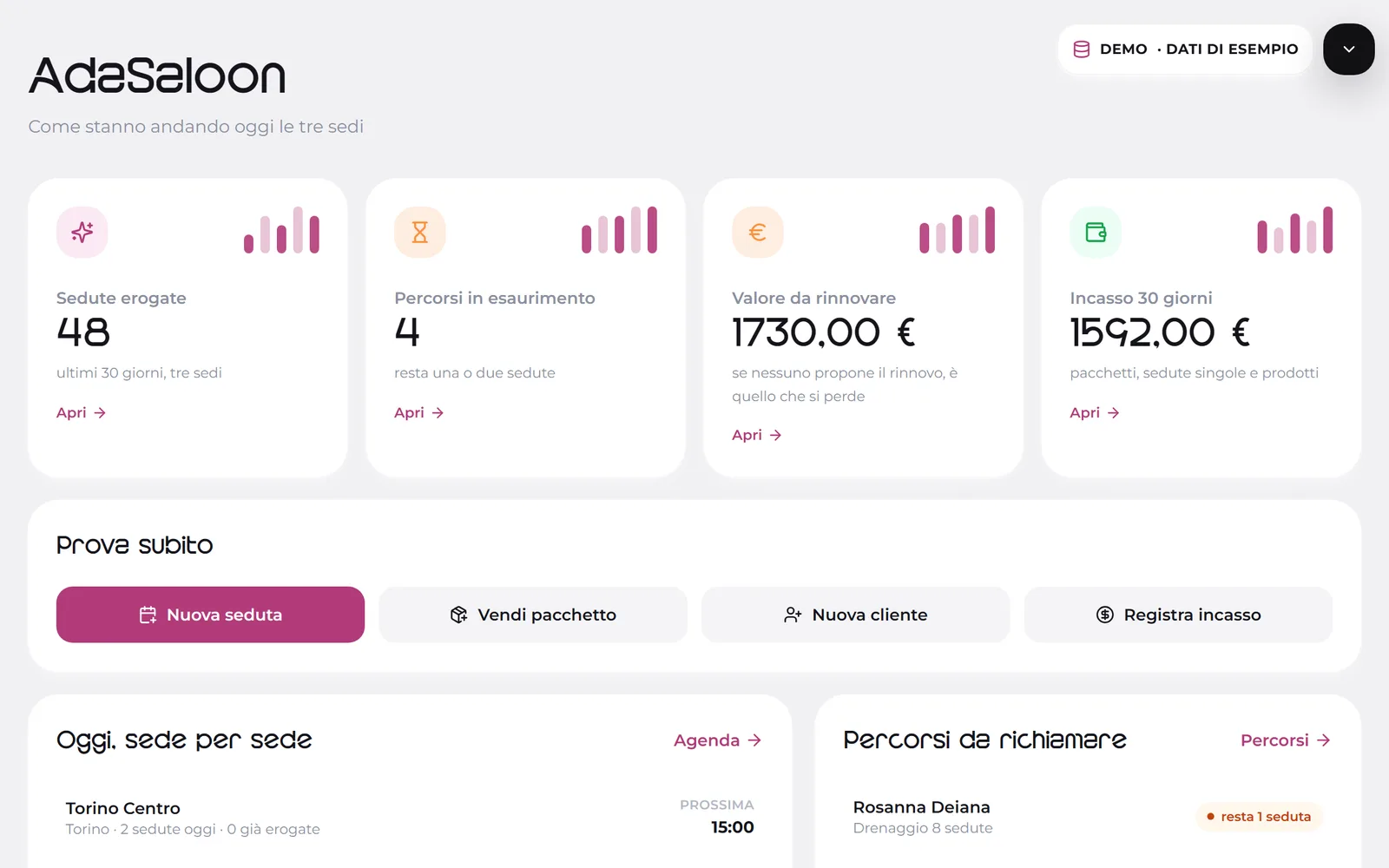Click the euro icon on Valore da rinnovare

tap(758, 232)
